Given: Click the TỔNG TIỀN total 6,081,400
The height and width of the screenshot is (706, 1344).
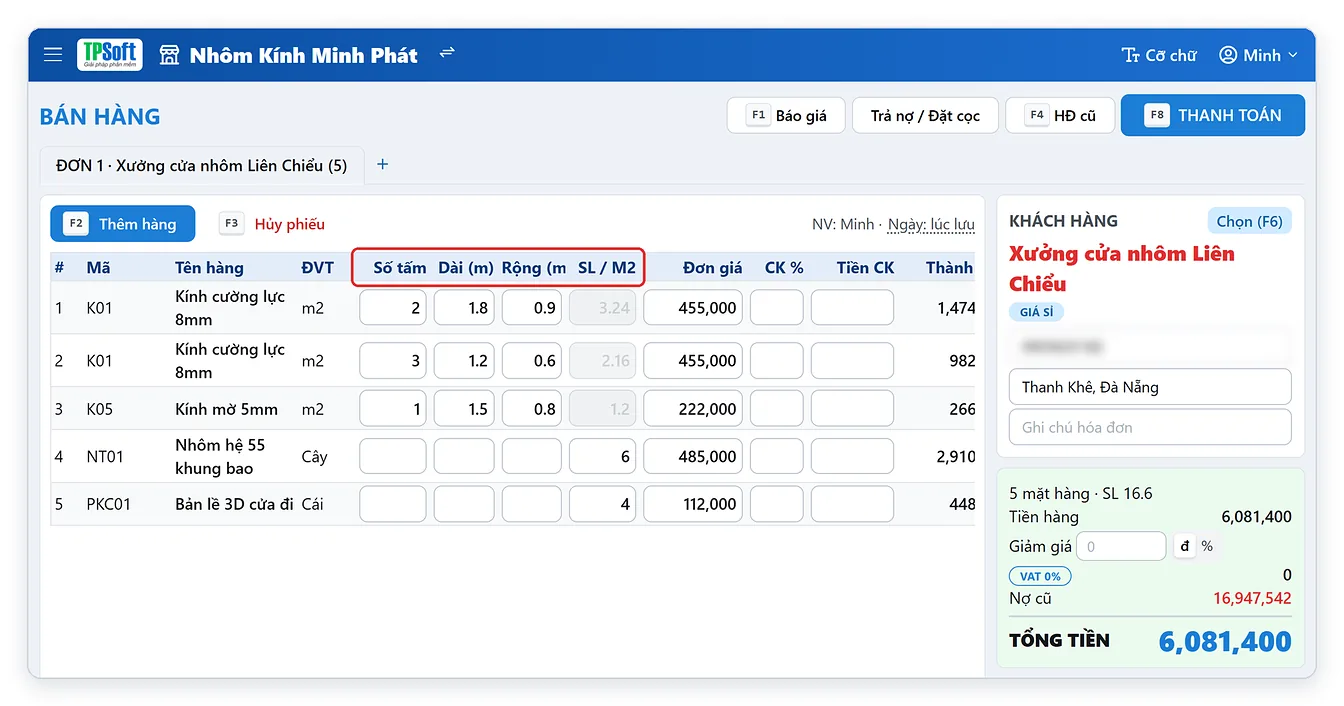Looking at the screenshot, I should click(x=1225, y=641).
